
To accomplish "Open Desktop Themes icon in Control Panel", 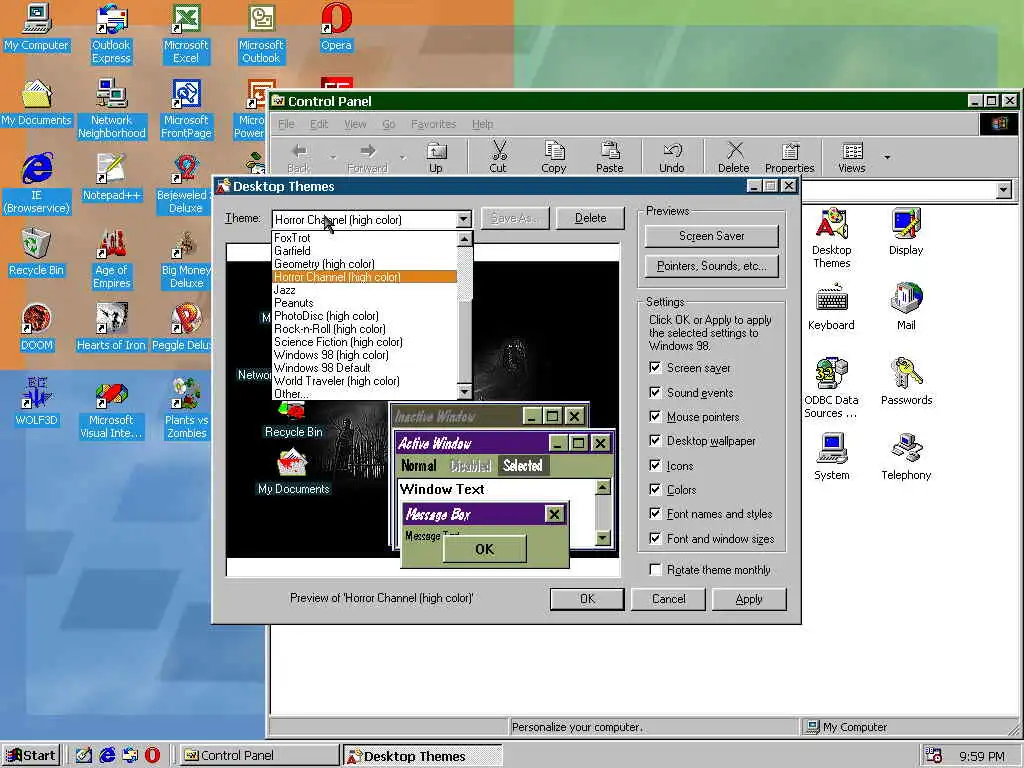I will (831, 238).
